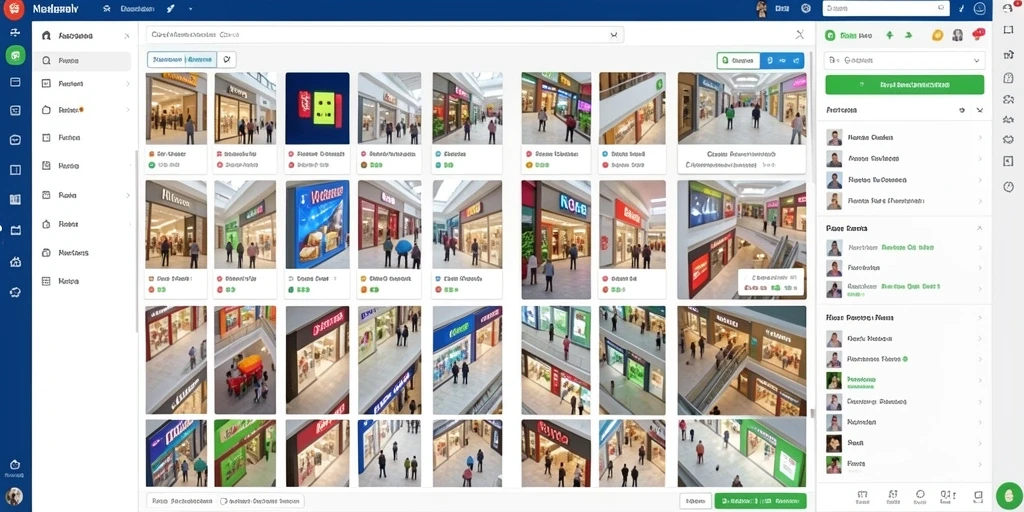The height and width of the screenshot is (512, 1024).
Task: Click the person avatar in the top blue bar
Action: (x=761, y=8)
